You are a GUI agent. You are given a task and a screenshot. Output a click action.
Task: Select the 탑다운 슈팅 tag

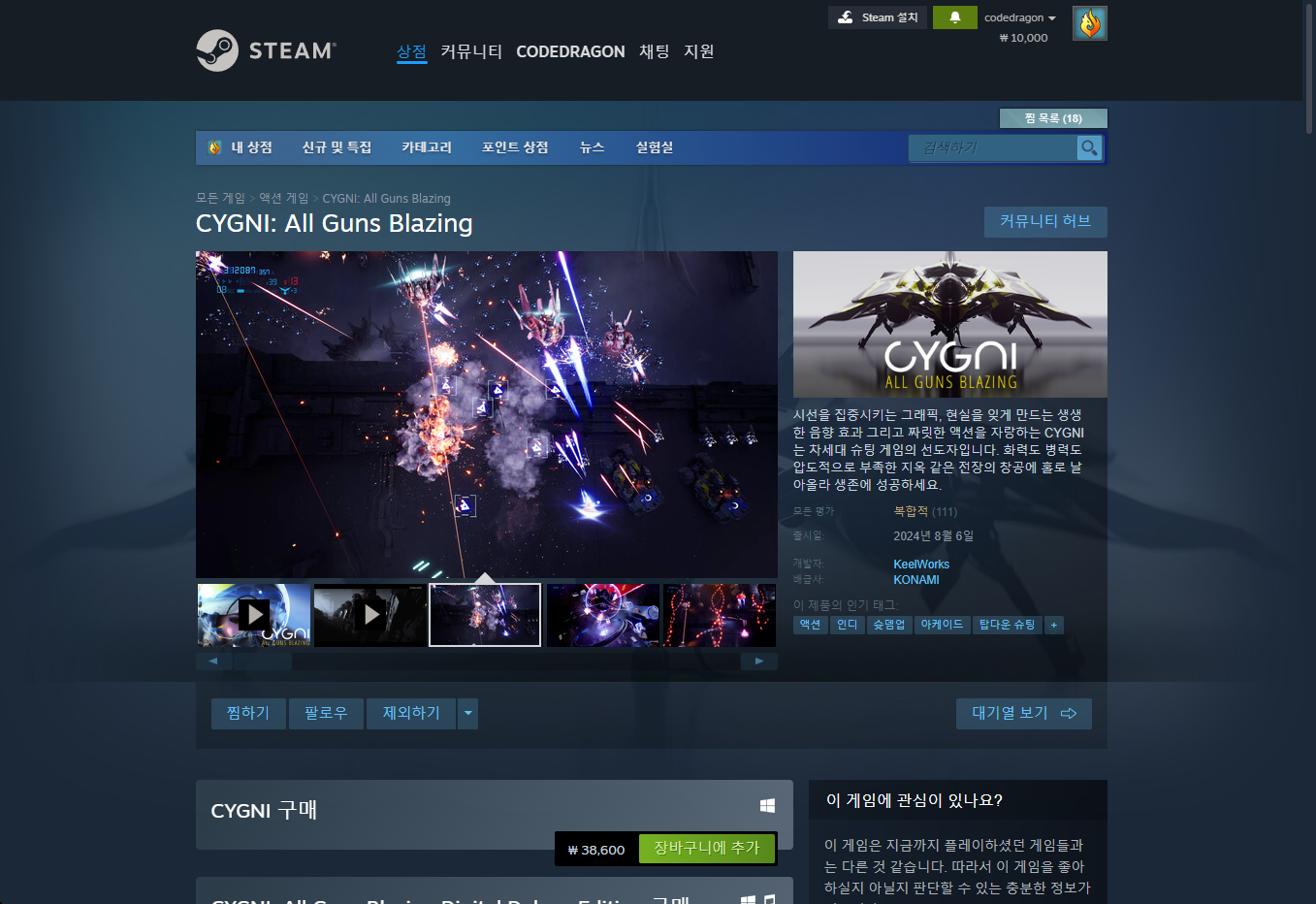click(1007, 625)
